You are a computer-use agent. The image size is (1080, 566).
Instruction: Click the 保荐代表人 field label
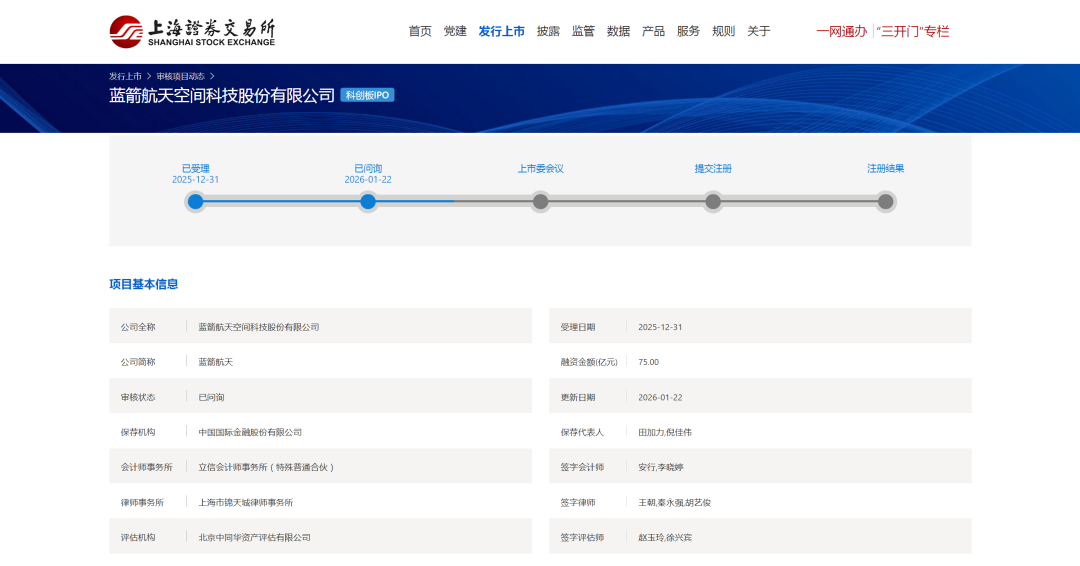[582, 432]
